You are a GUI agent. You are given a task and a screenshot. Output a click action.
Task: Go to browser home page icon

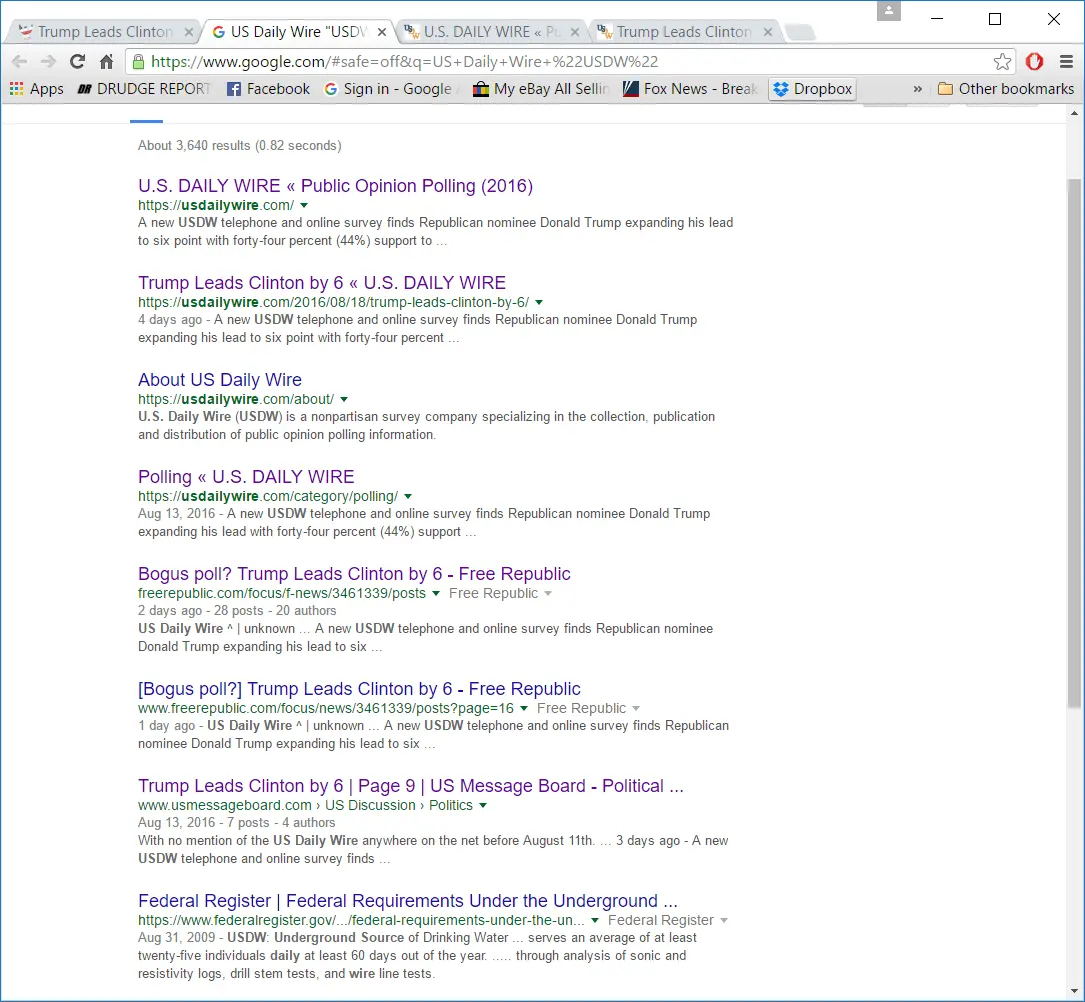click(106, 62)
